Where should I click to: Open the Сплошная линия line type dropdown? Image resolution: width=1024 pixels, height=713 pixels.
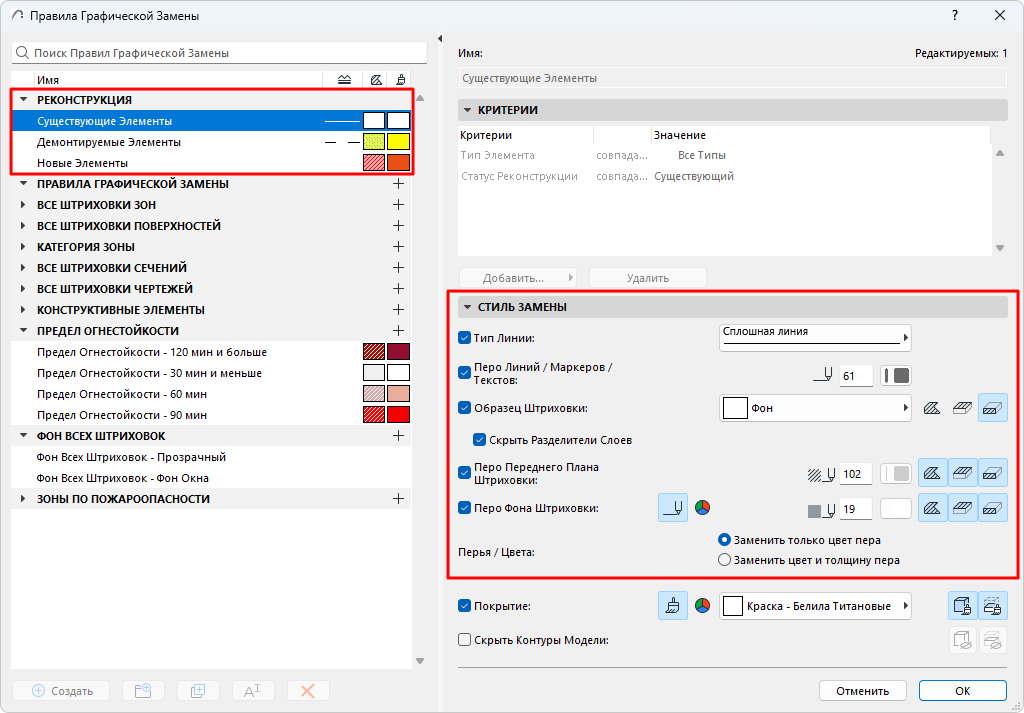[815, 338]
